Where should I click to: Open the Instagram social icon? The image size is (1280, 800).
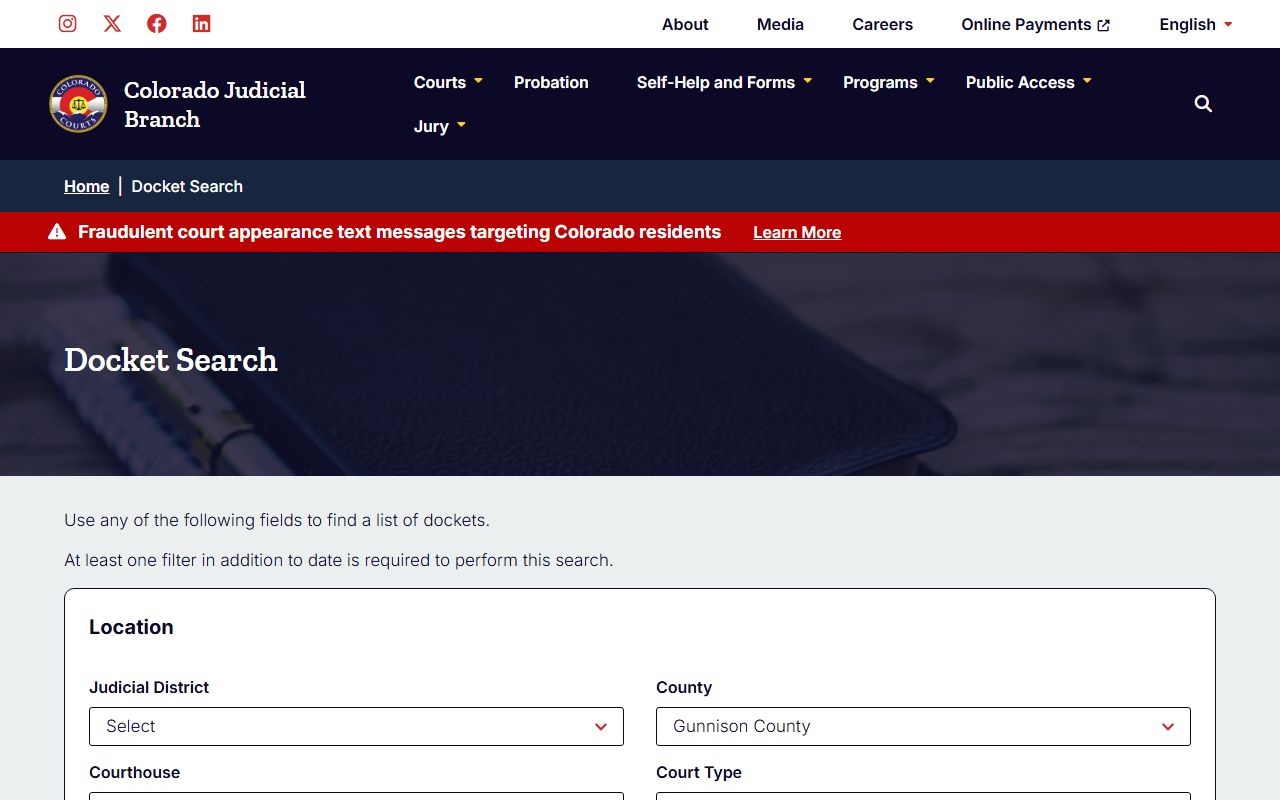point(67,23)
